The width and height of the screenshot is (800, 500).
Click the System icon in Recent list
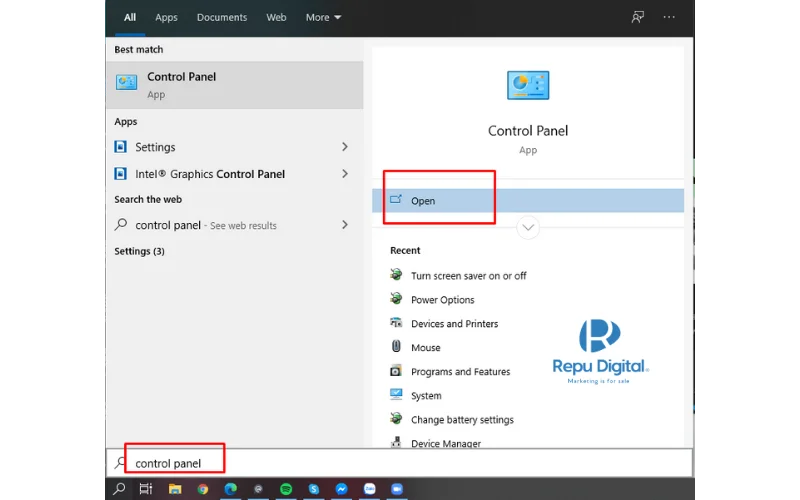396,394
